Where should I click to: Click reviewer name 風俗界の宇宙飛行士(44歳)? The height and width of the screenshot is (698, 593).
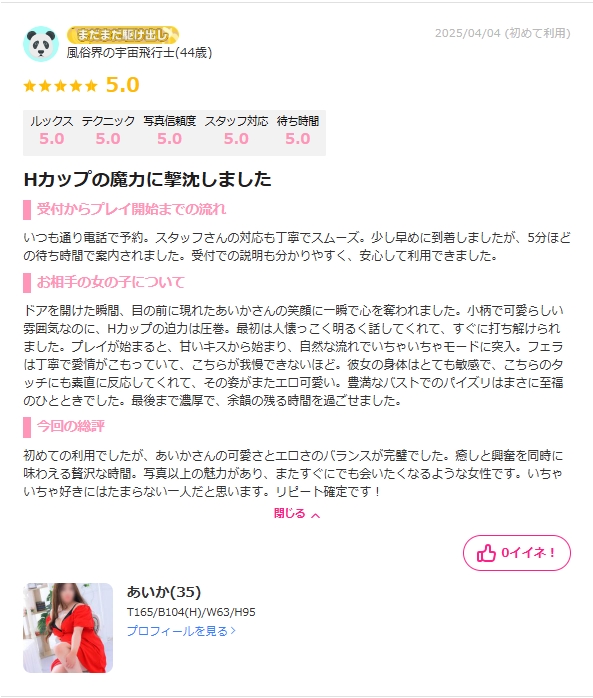139,53
